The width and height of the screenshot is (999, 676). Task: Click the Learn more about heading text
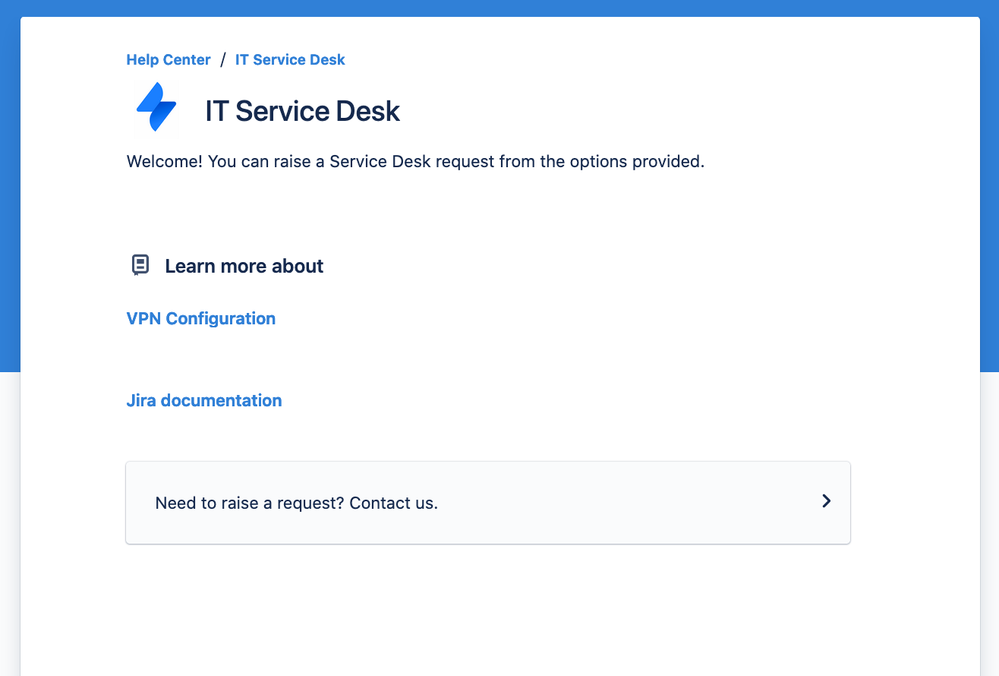(x=244, y=266)
